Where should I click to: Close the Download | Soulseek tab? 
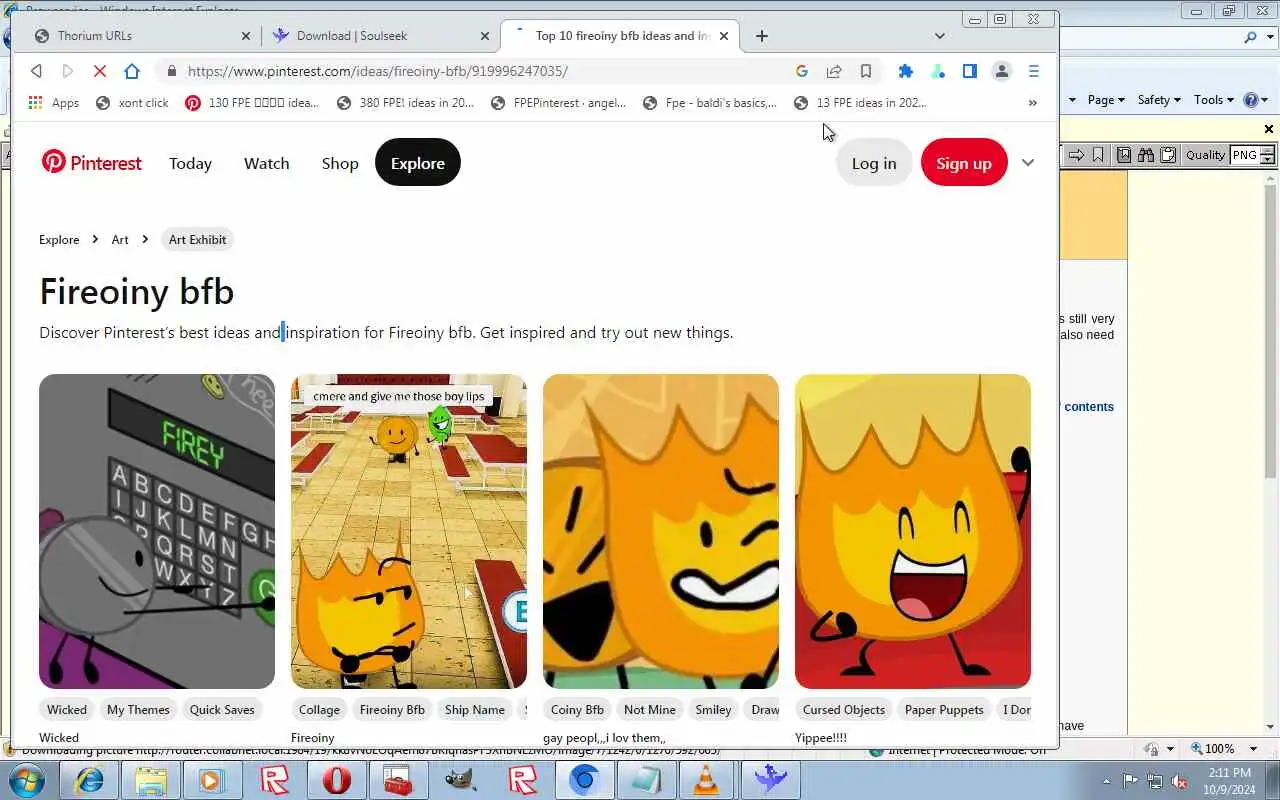[x=485, y=36]
